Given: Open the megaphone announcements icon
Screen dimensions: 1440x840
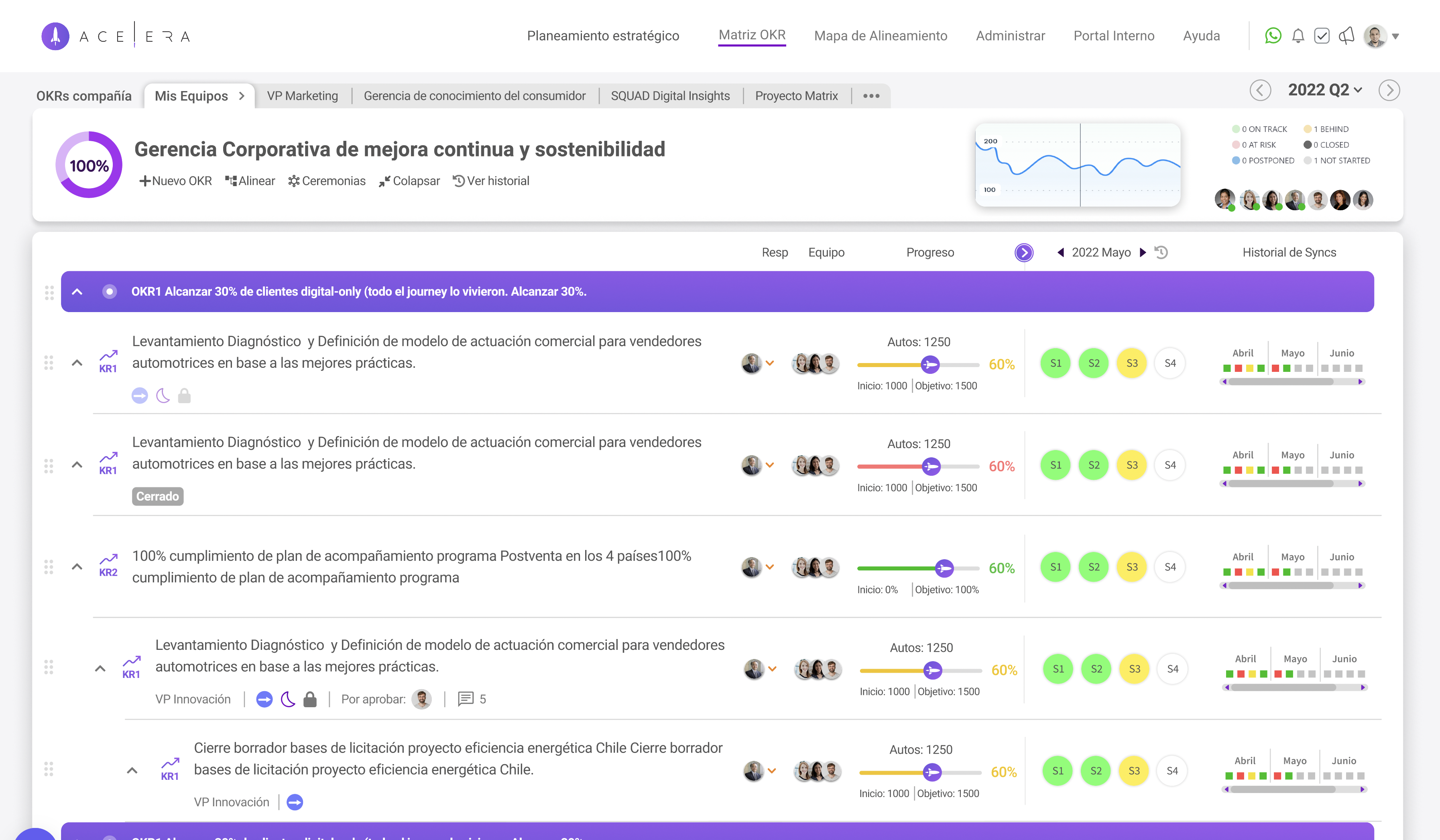Looking at the screenshot, I should click(x=1346, y=36).
